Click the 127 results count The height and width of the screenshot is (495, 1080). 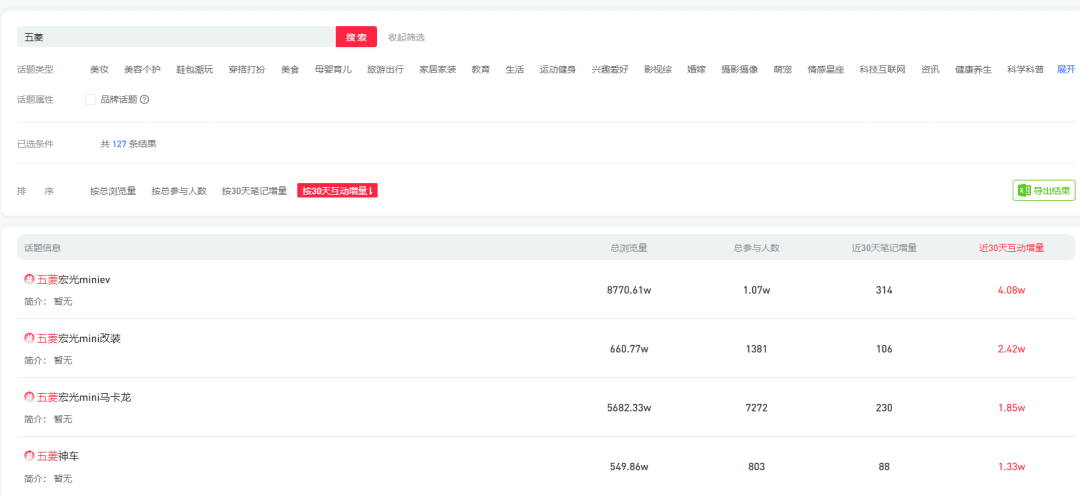tap(119, 144)
